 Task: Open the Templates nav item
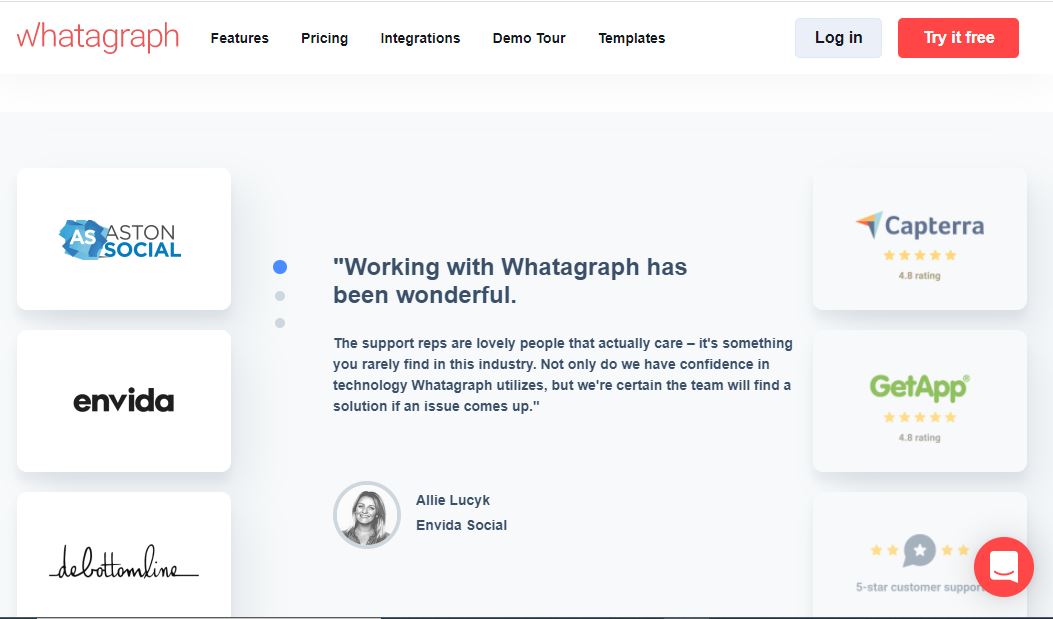[632, 38]
